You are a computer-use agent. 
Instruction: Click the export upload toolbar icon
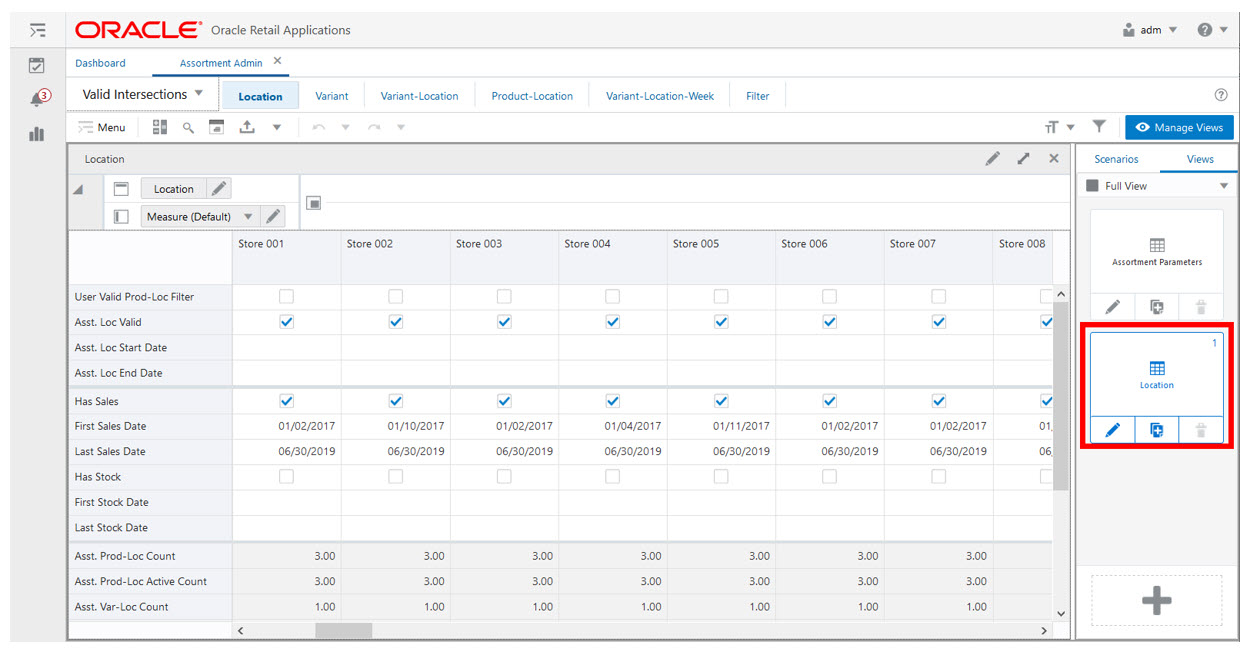point(246,127)
